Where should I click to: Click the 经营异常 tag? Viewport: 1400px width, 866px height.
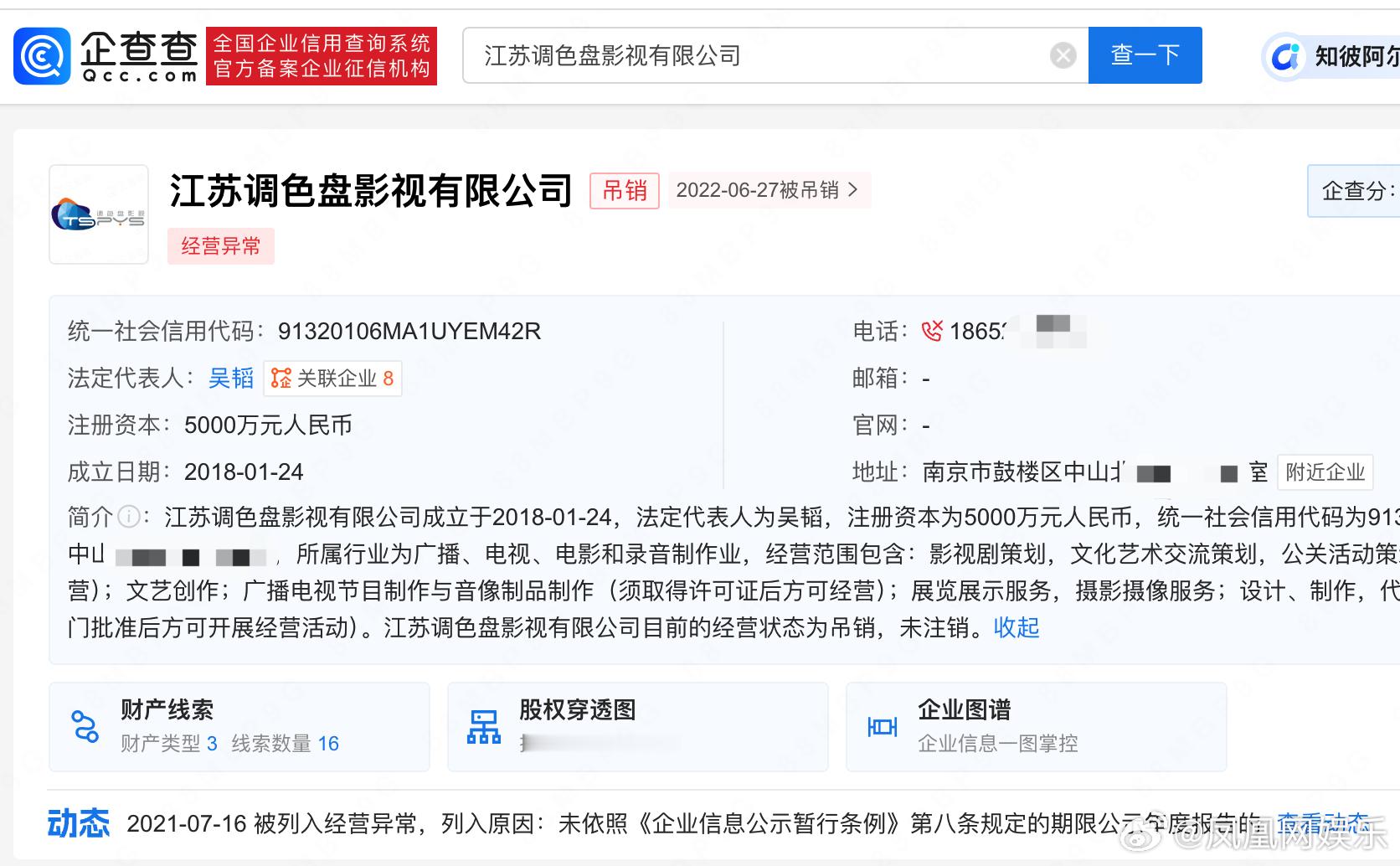coord(221,246)
